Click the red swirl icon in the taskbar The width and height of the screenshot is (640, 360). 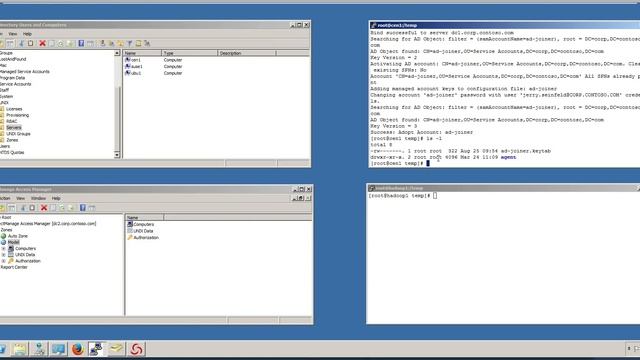click(x=136, y=349)
